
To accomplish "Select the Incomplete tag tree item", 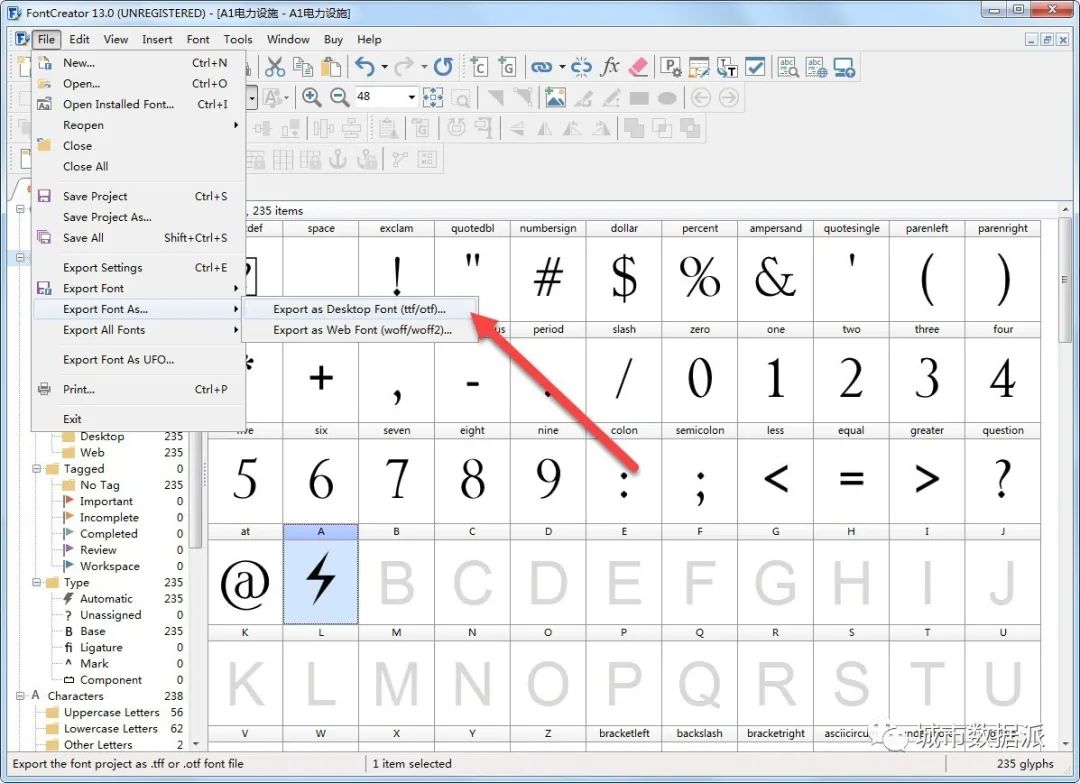I will coord(109,517).
